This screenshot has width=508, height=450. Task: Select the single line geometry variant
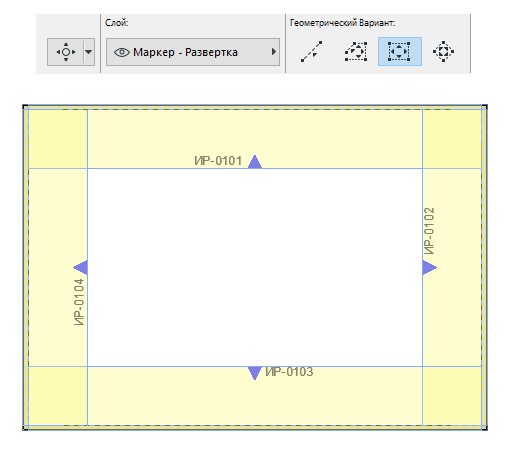click(312, 52)
